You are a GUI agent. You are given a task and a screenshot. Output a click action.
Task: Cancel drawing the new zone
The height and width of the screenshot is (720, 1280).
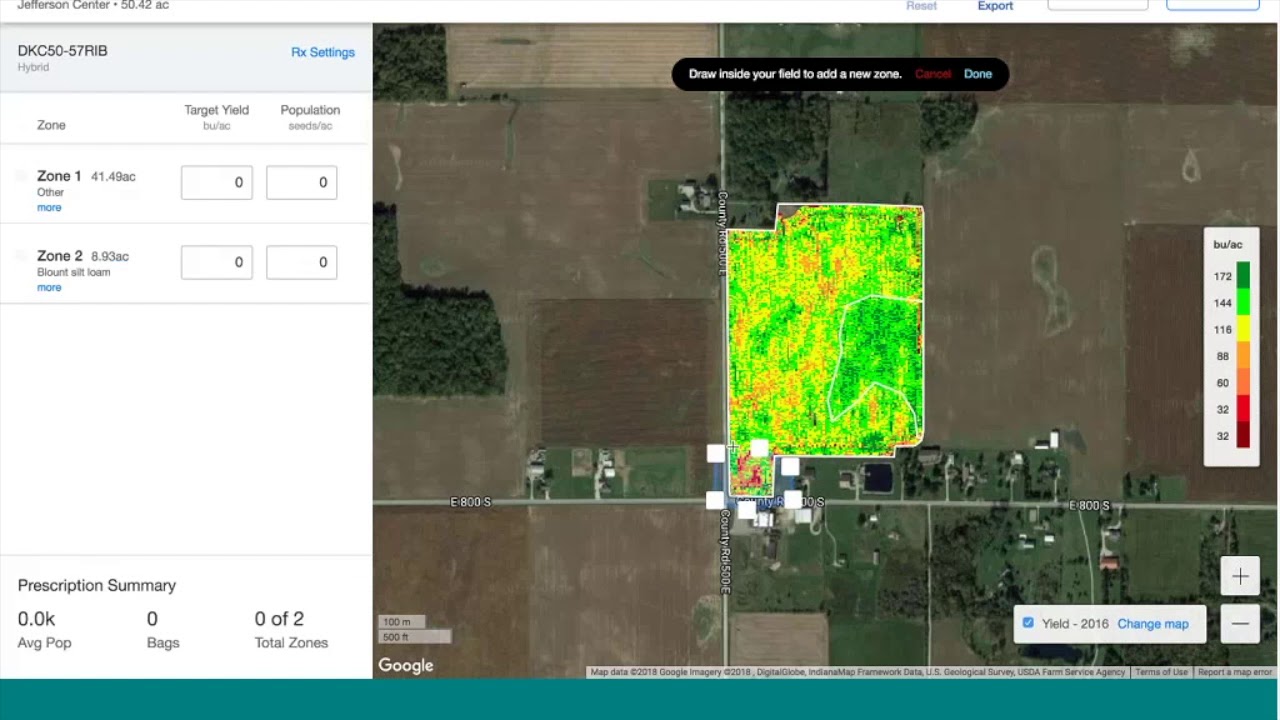[933, 74]
